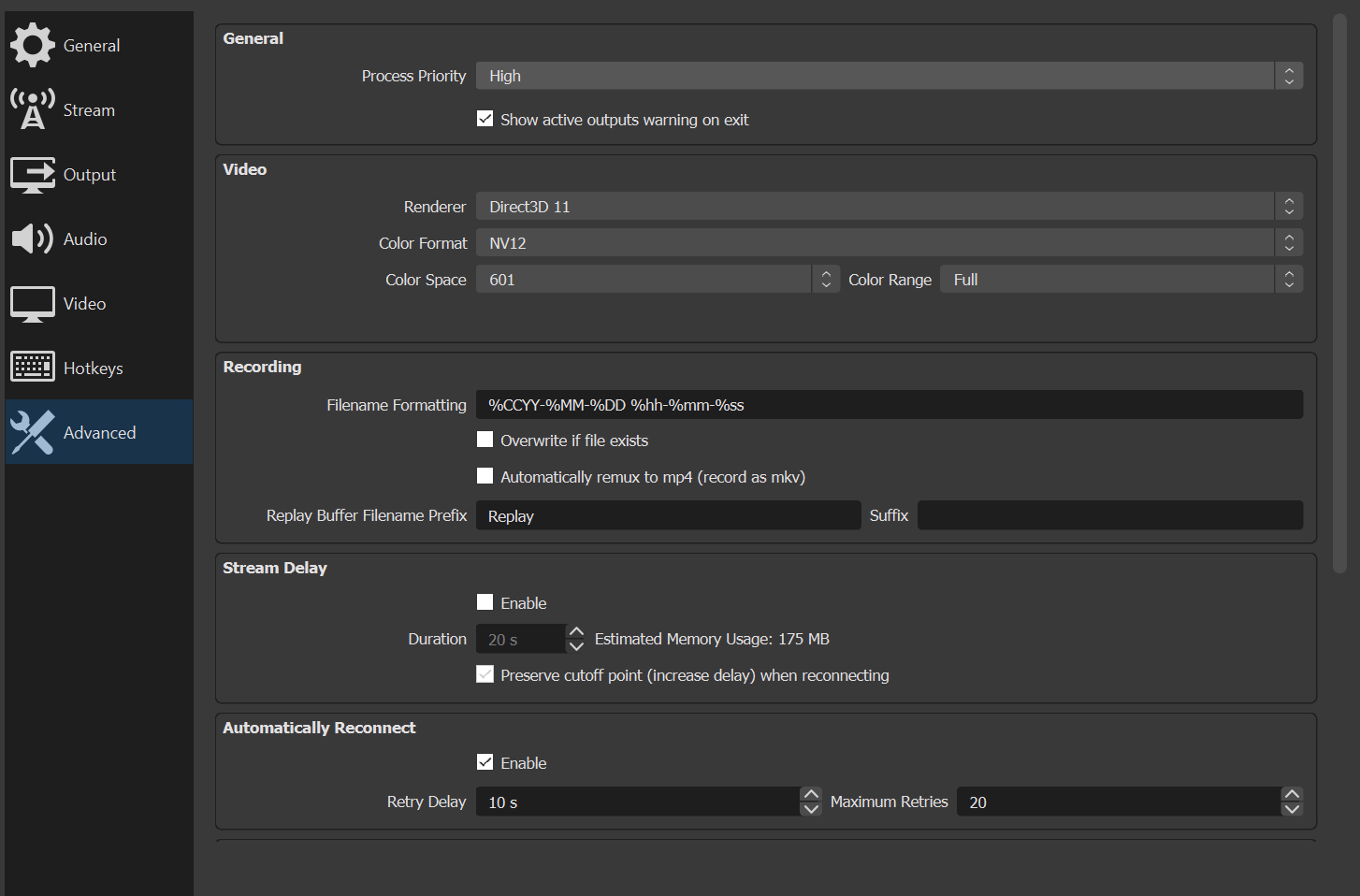Screen dimensions: 1360x896
Task: Select the Video monitor icon
Action: click(x=32, y=303)
